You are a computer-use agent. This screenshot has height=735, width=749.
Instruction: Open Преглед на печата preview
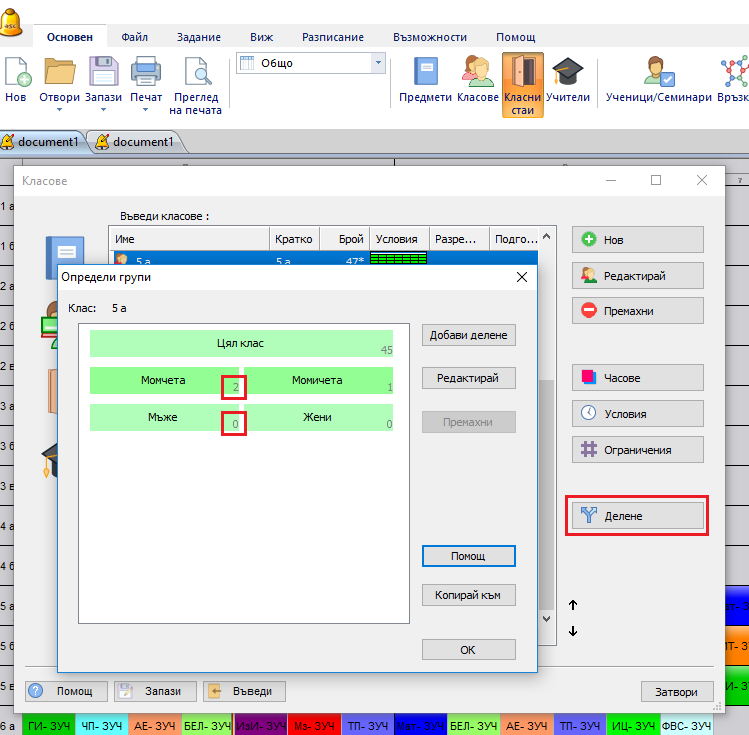click(196, 73)
